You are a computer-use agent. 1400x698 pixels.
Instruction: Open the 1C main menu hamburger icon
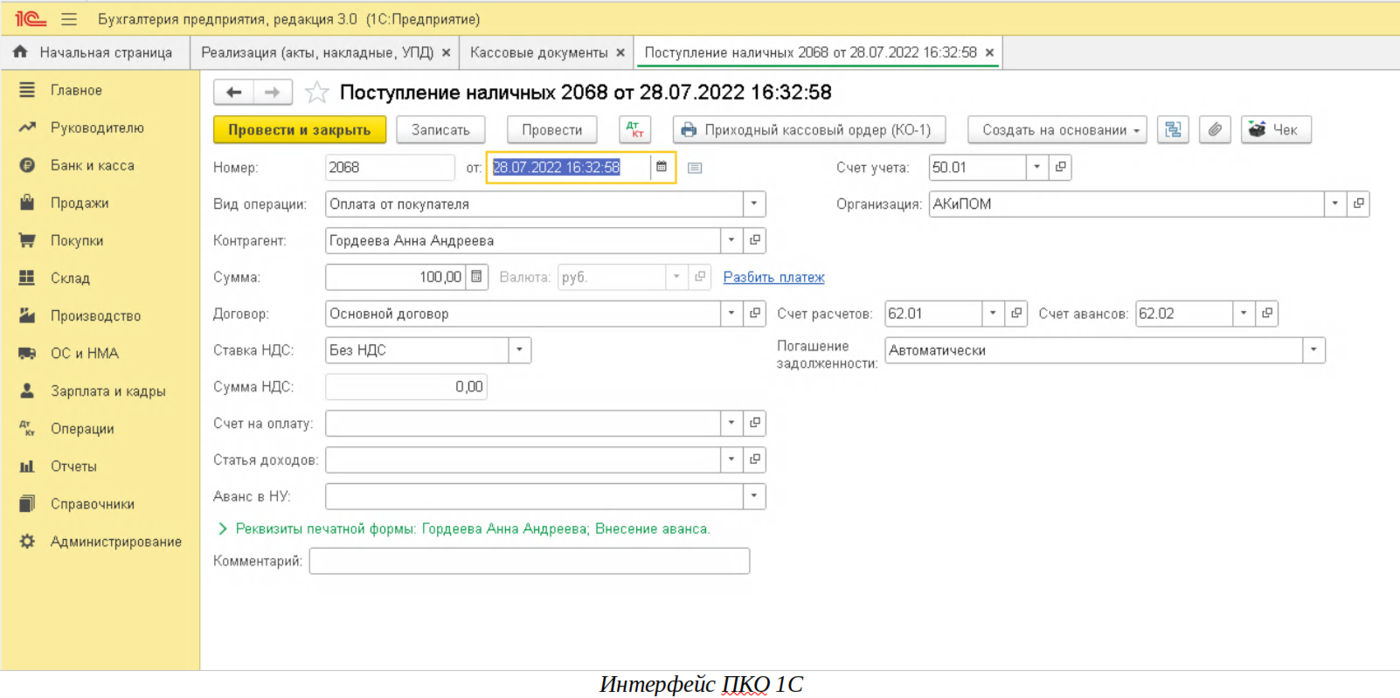pos(69,19)
